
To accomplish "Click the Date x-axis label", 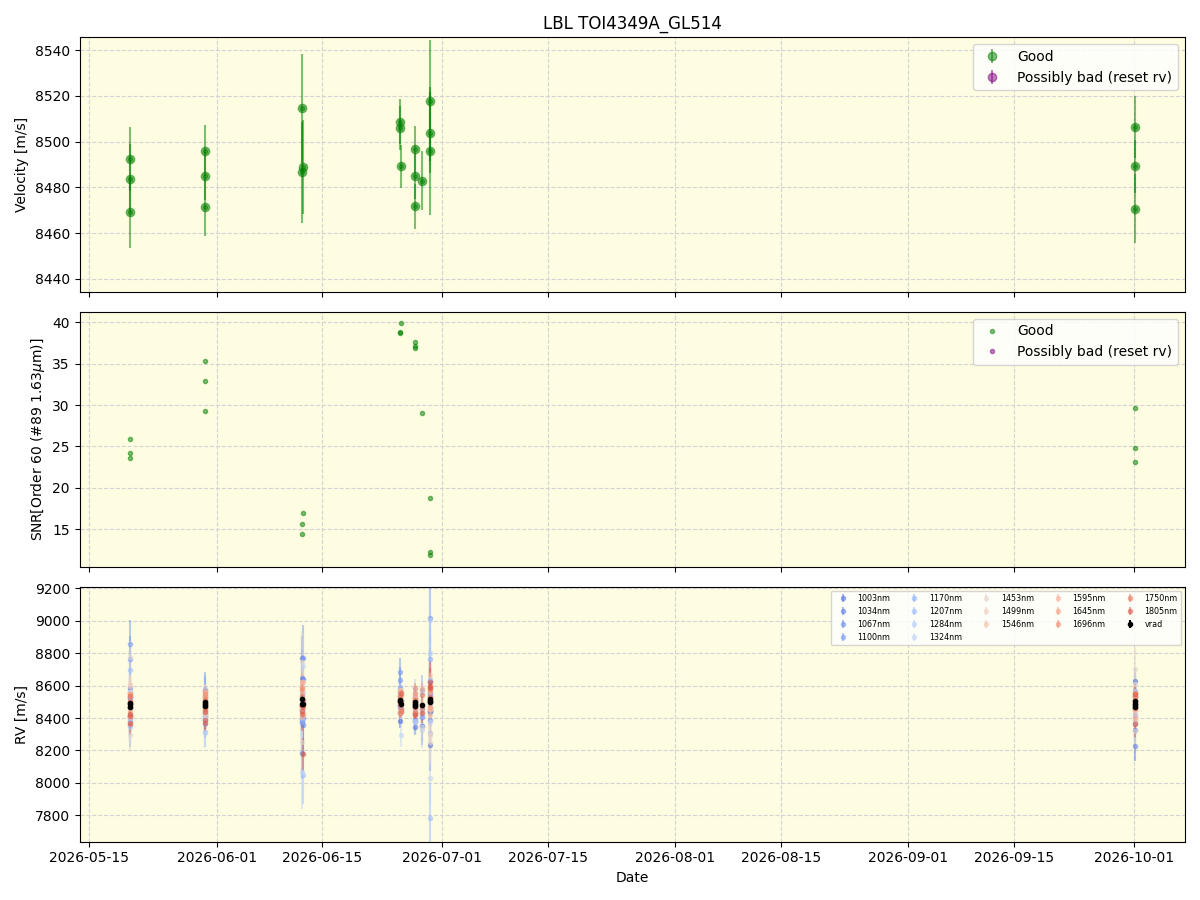I will (632, 877).
